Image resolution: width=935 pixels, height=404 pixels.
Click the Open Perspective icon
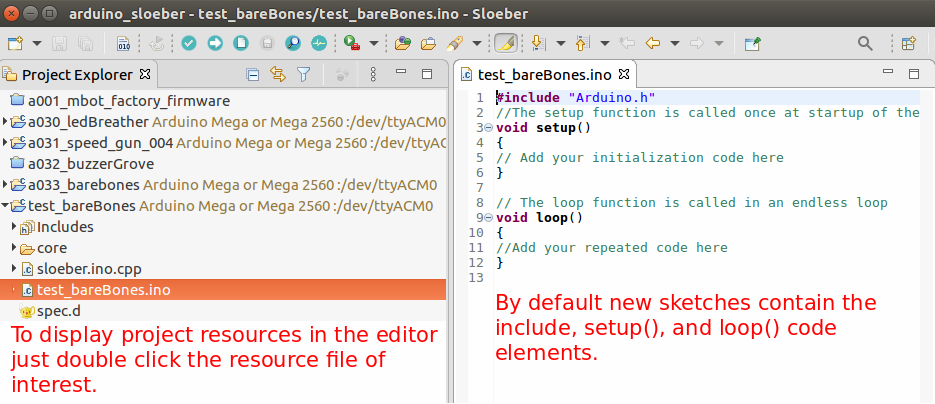(x=909, y=44)
